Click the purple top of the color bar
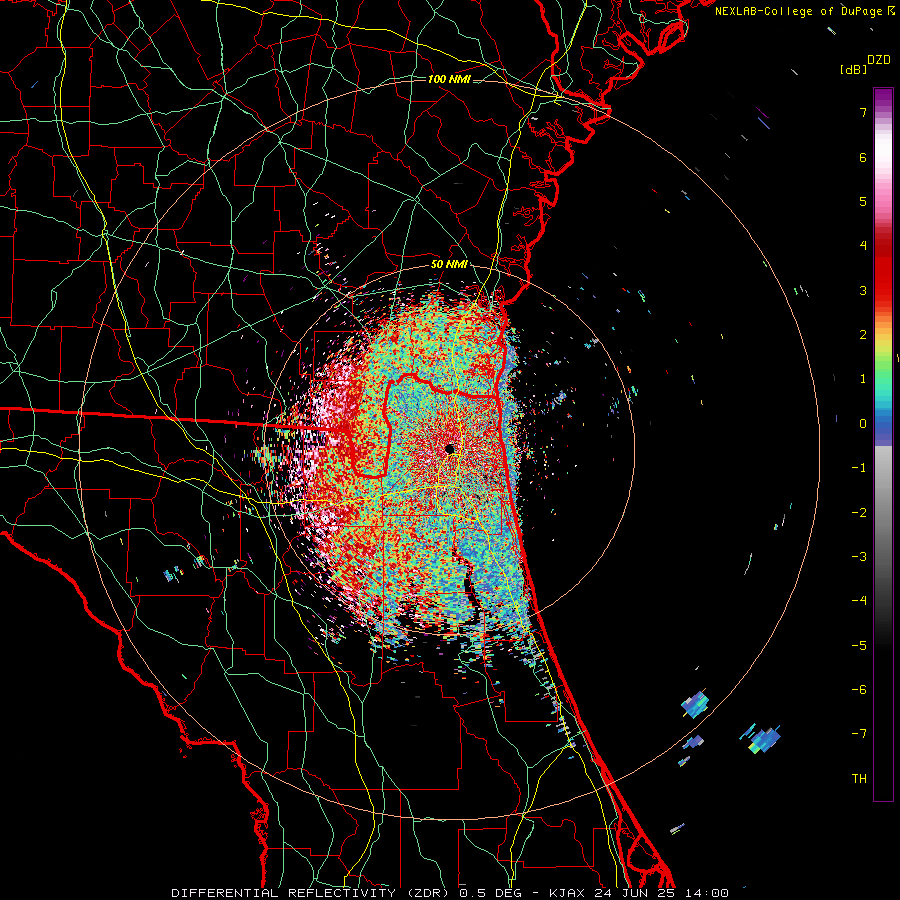Image resolution: width=900 pixels, height=900 pixels. click(x=883, y=98)
